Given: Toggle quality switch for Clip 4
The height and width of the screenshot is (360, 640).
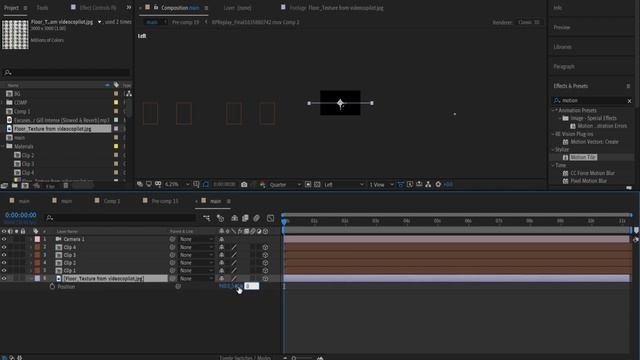Looking at the screenshot, I should (x=234, y=247).
